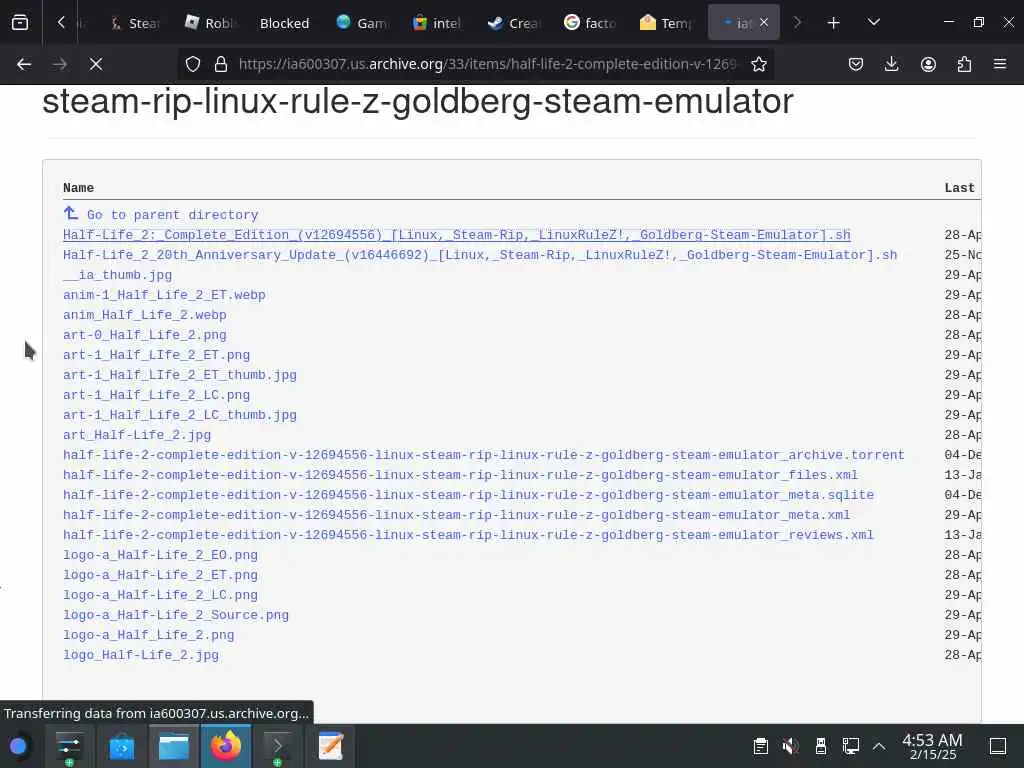Open anim-1_Half_Life_2_ET.webp
The width and height of the screenshot is (1024, 768).
click(164, 295)
